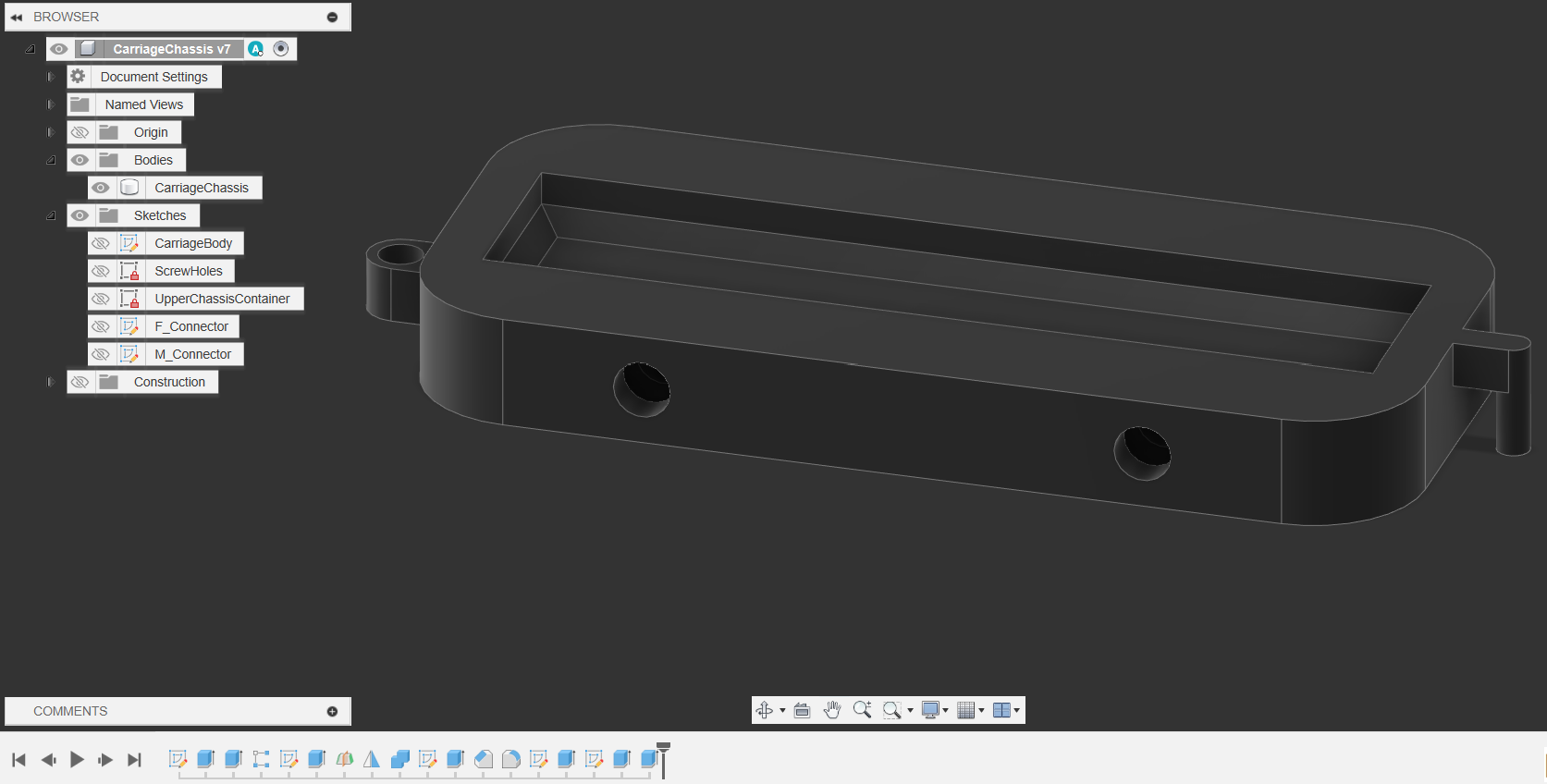Screen dimensions: 1547x784
Task: Collapse the Browser panel with double arrows
Action: 17,17
